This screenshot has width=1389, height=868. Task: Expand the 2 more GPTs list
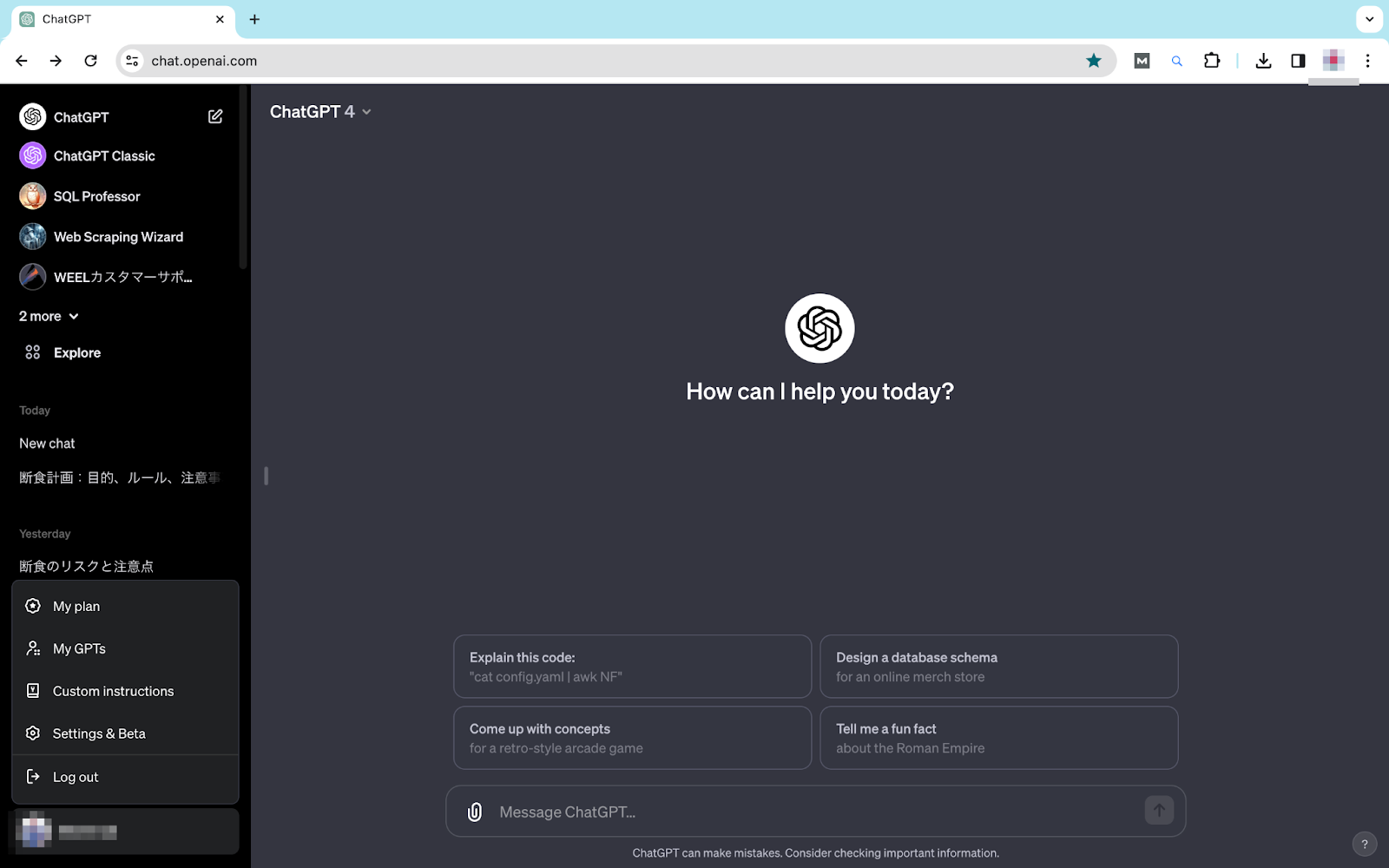click(x=49, y=316)
